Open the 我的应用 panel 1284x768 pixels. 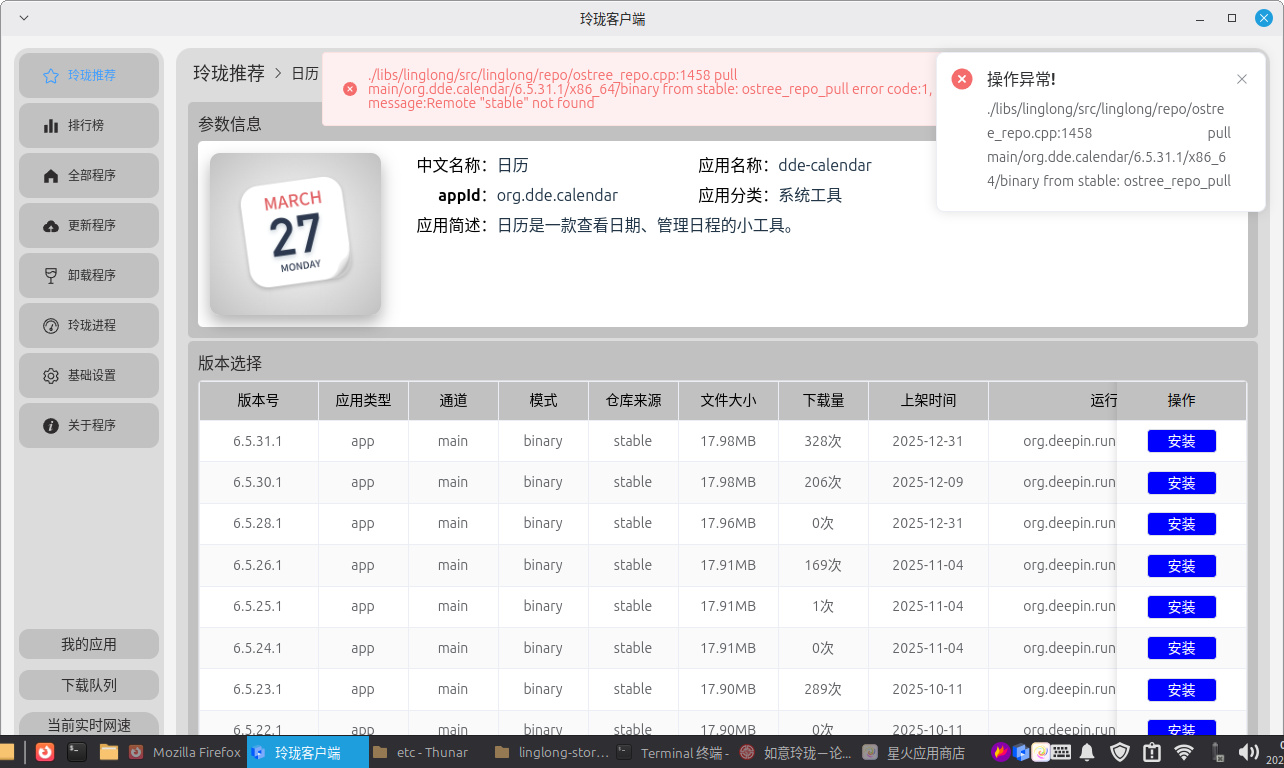(x=88, y=643)
